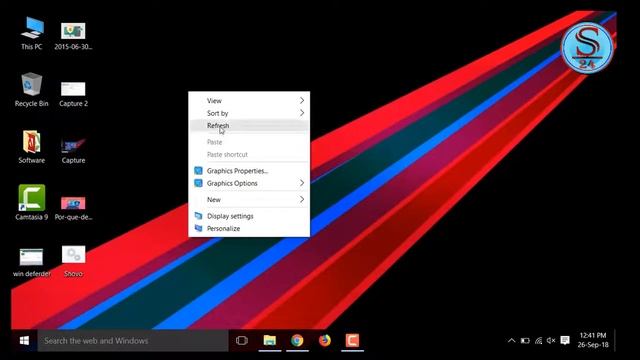Click the Search the web and Windows box
Viewport: 640px width, 360px height.
click(x=133, y=341)
